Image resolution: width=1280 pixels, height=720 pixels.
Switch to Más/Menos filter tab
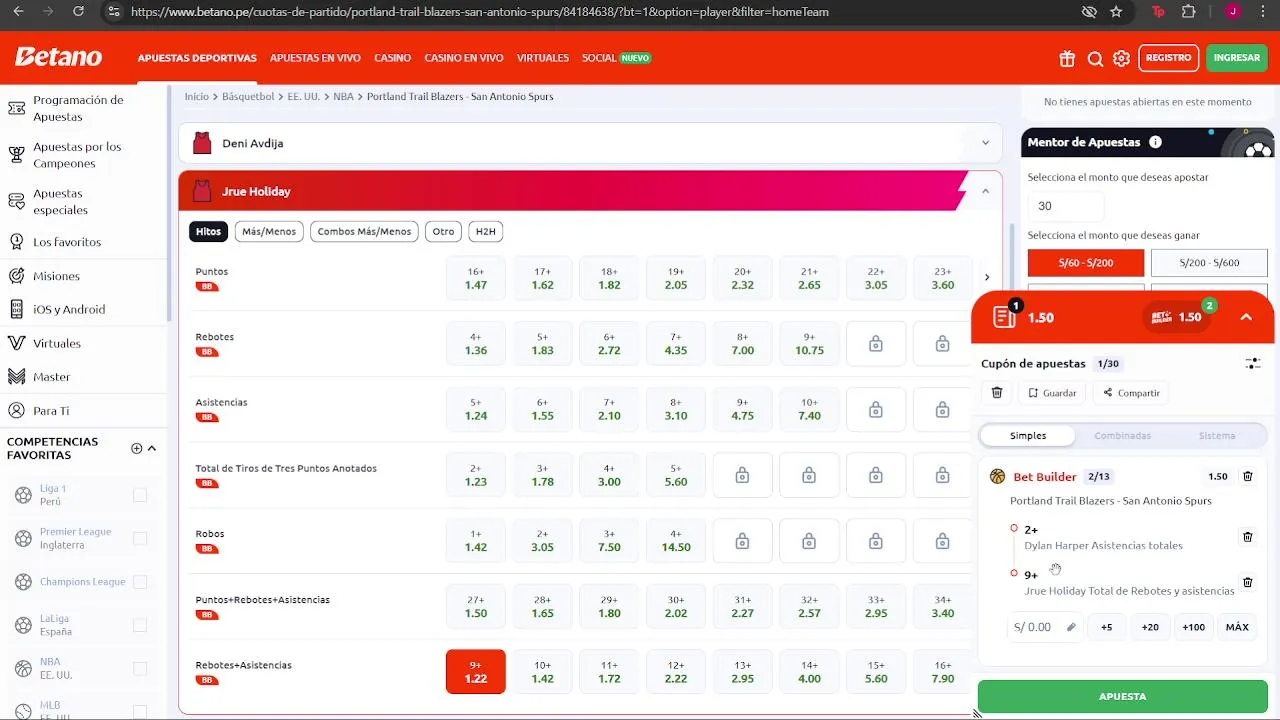click(269, 232)
